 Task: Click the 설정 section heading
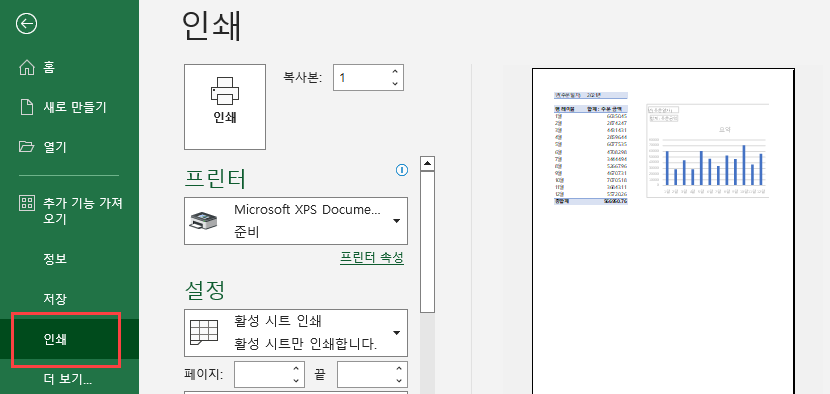[x=205, y=290]
